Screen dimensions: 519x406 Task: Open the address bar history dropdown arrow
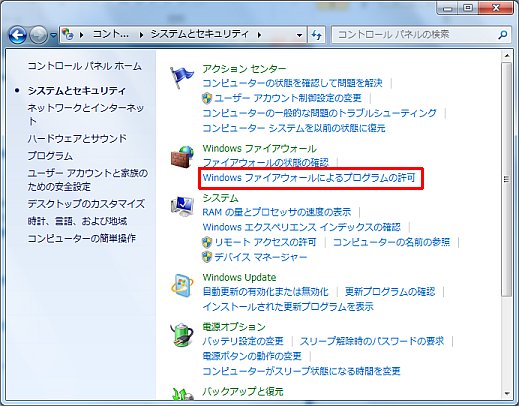tap(299, 35)
